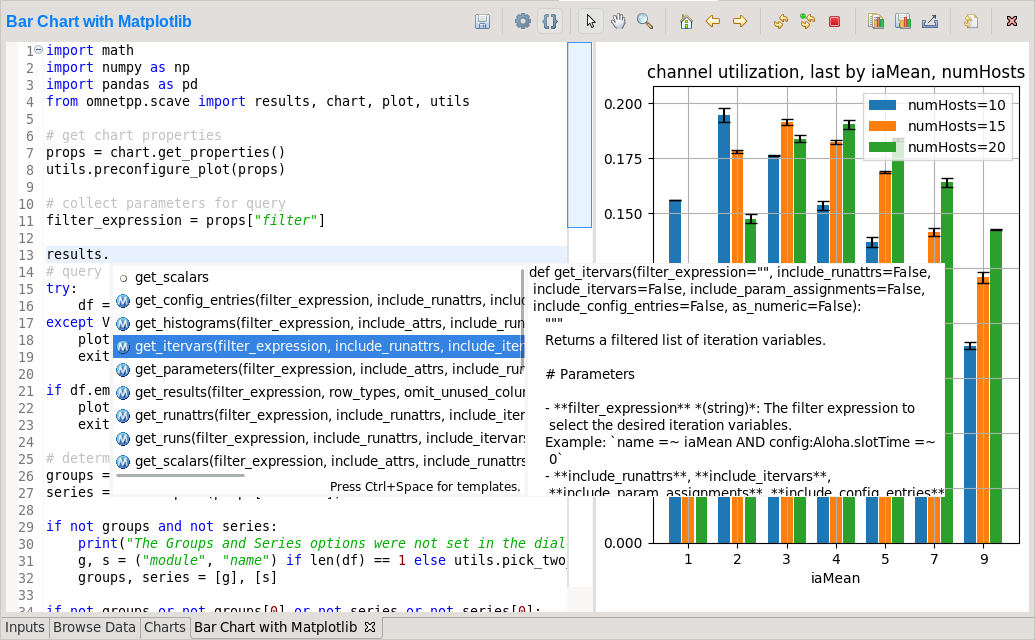The height and width of the screenshot is (640, 1035).
Task: Choose get_histograms completion item
Action: point(318,323)
